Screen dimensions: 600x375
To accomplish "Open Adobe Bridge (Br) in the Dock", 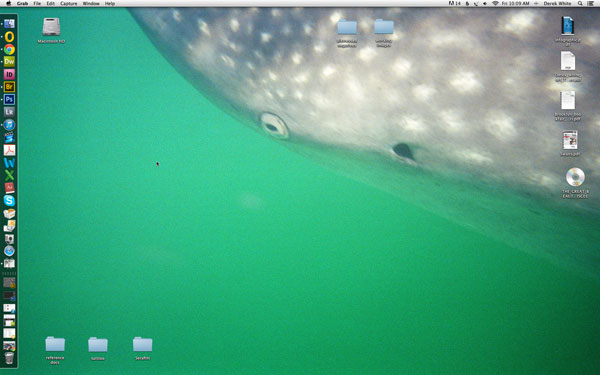I will click(x=9, y=87).
